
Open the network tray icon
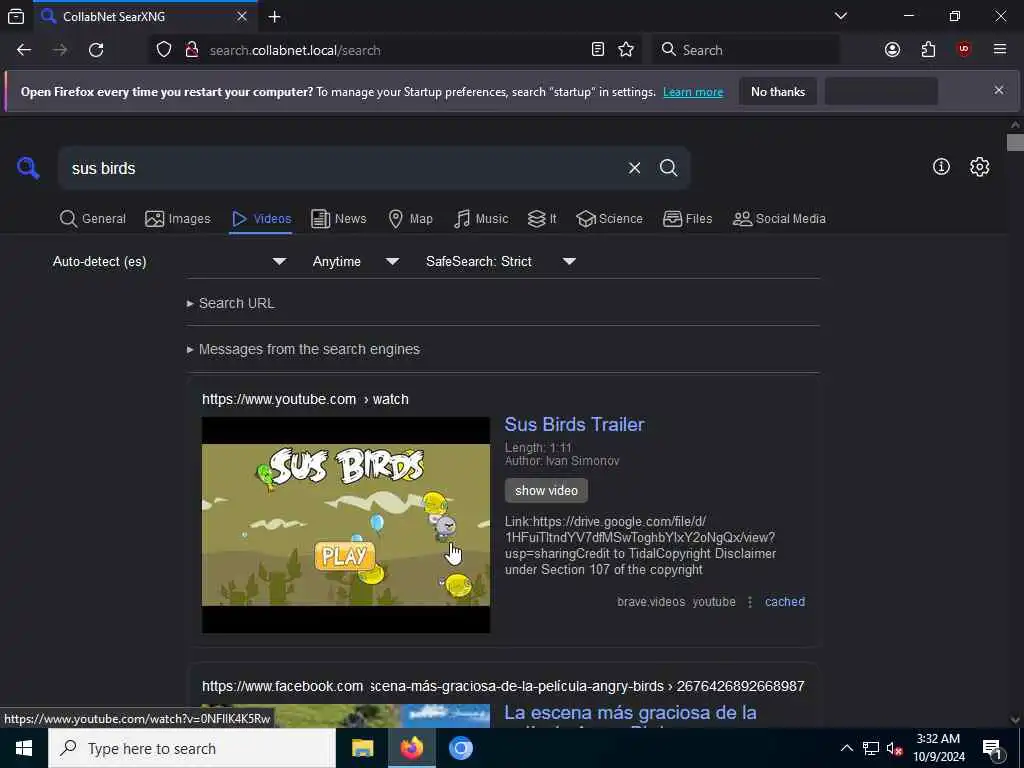tap(871, 748)
